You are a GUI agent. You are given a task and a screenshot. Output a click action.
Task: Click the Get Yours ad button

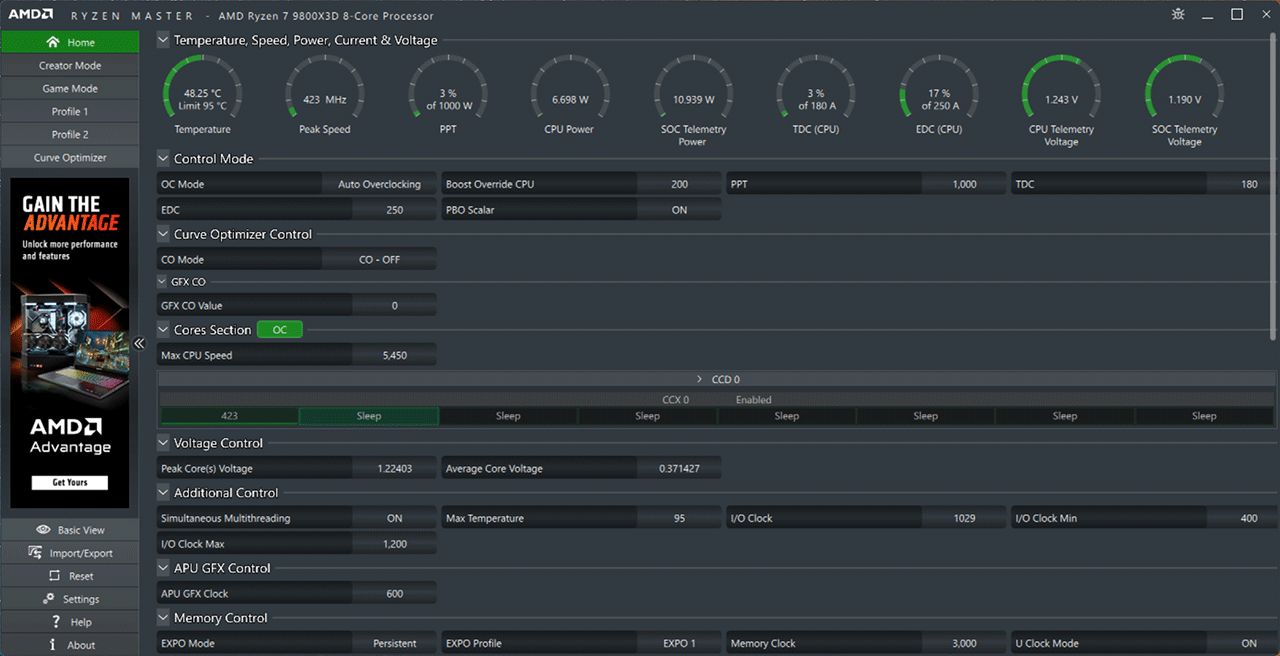tap(70, 482)
